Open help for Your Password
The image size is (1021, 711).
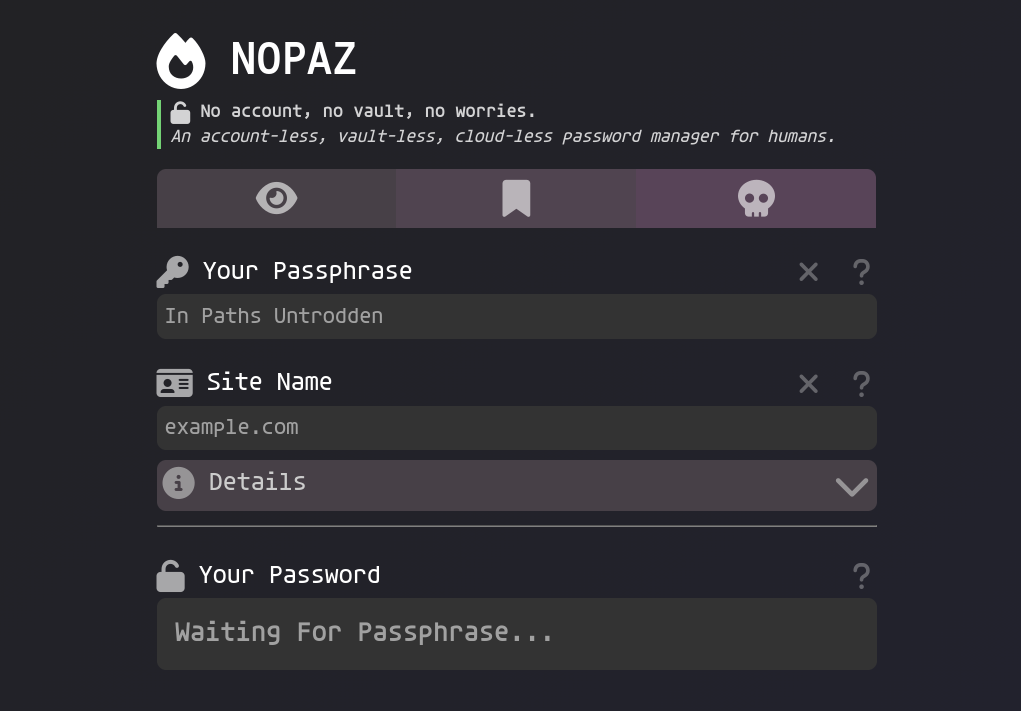pos(861,575)
